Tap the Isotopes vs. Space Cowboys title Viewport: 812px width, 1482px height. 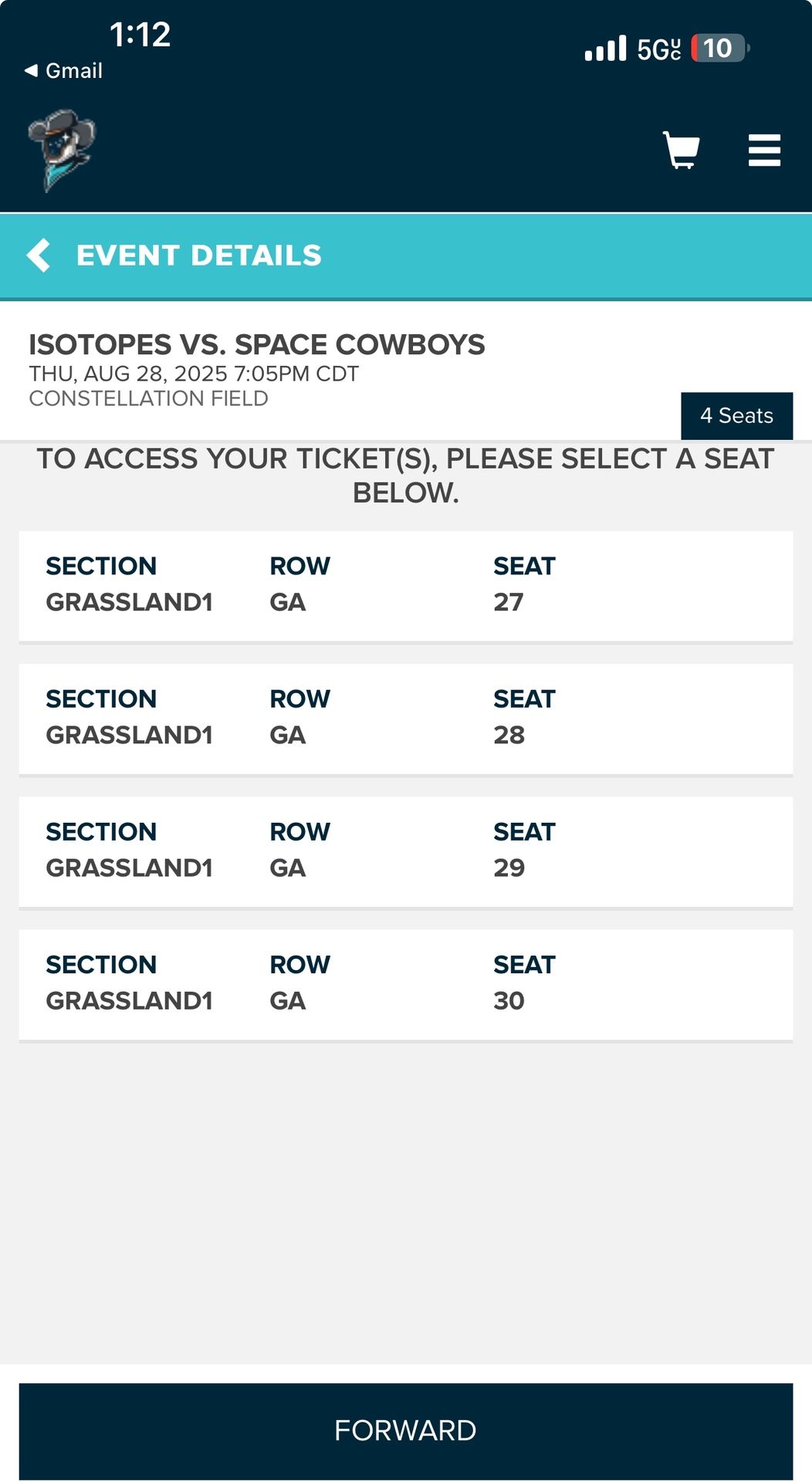256,344
